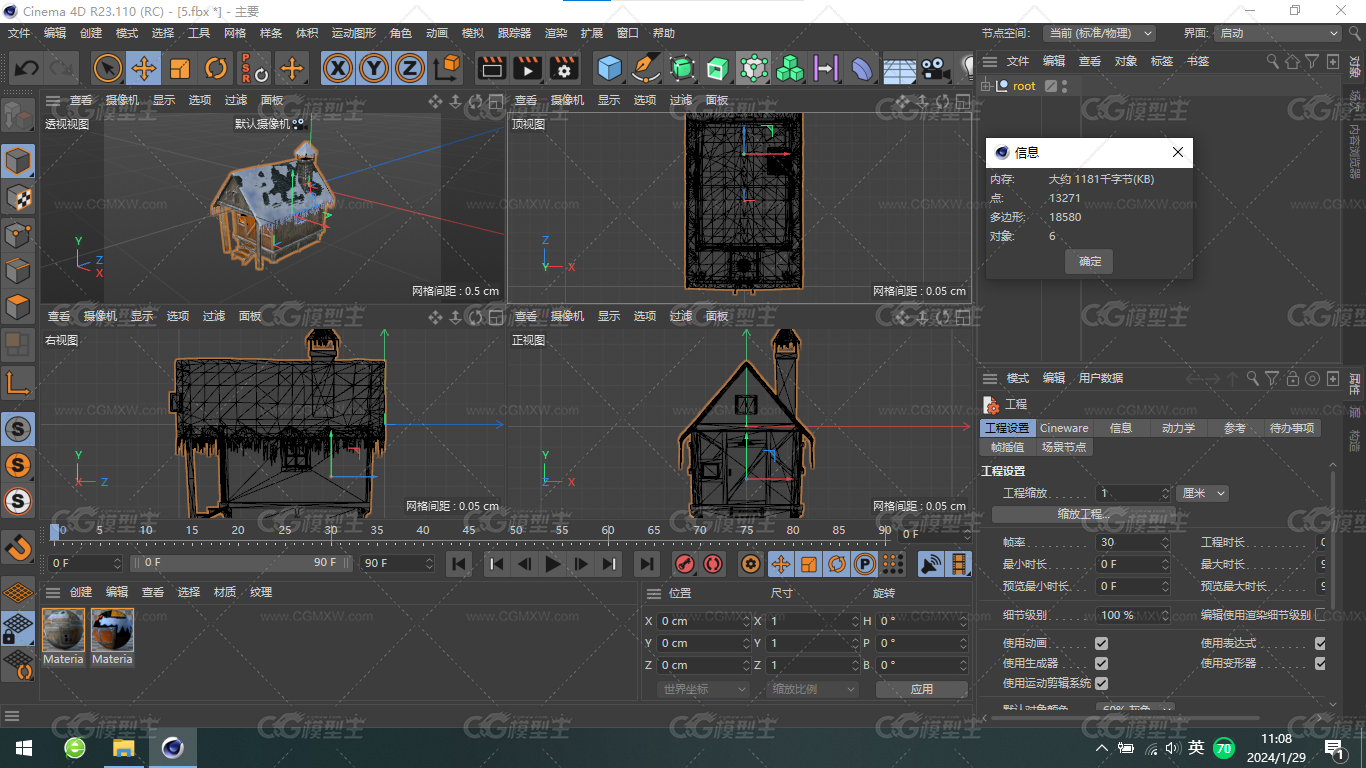Image resolution: width=1366 pixels, height=768 pixels.
Task: Activate the Rotate tool in top toolbar
Action: (x=216, y=68)
